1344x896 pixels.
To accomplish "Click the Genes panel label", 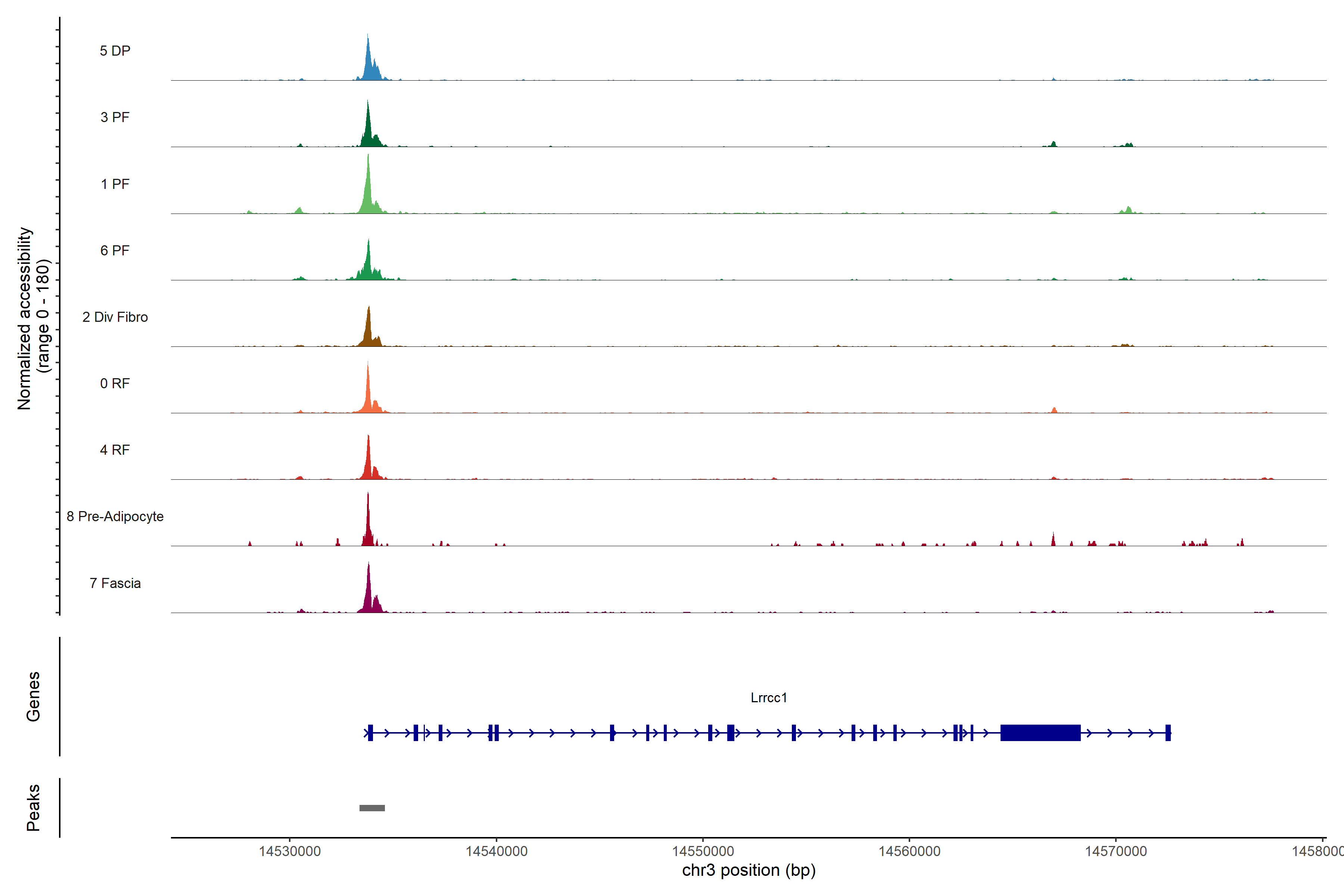I will tap(33, 696).
